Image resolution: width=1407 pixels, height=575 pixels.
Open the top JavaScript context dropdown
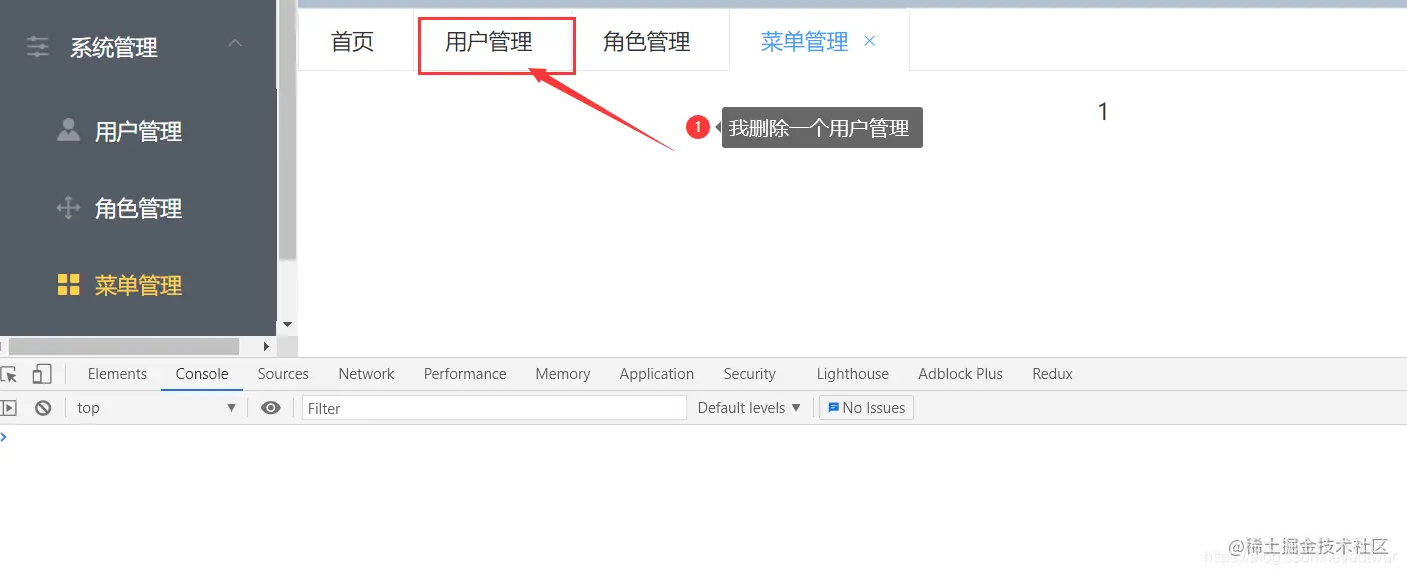point(155,408)
